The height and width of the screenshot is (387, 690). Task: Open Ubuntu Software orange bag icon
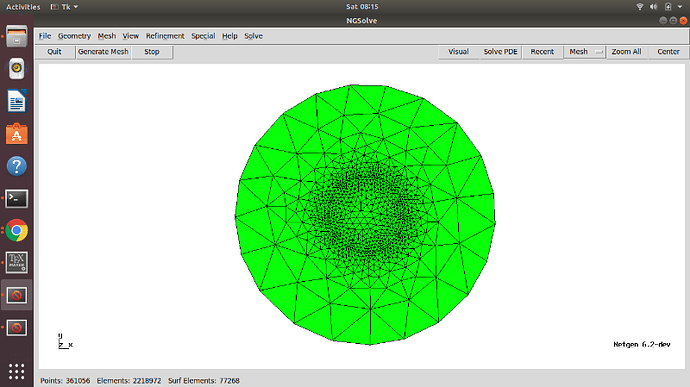pos(17,134)
